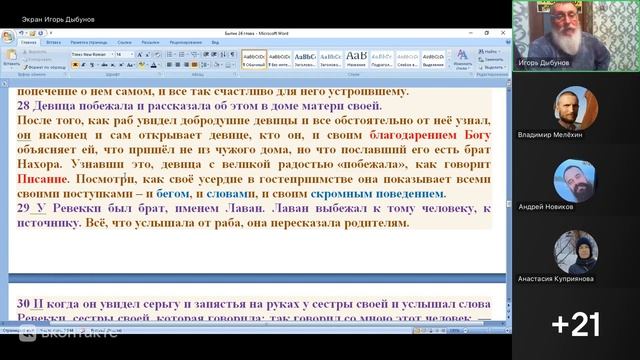This screenshot has height=360, width=640.
Task: Click the Grow Font icon
Action: point(140,55)
